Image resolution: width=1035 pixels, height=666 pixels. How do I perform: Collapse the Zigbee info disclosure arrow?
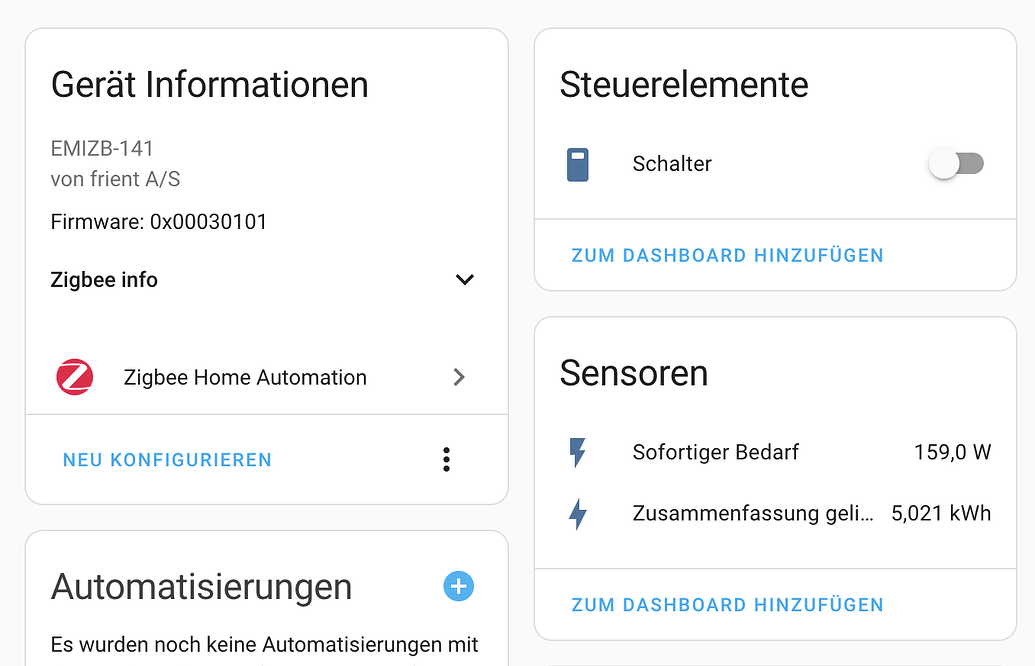(x=464, y=280)
